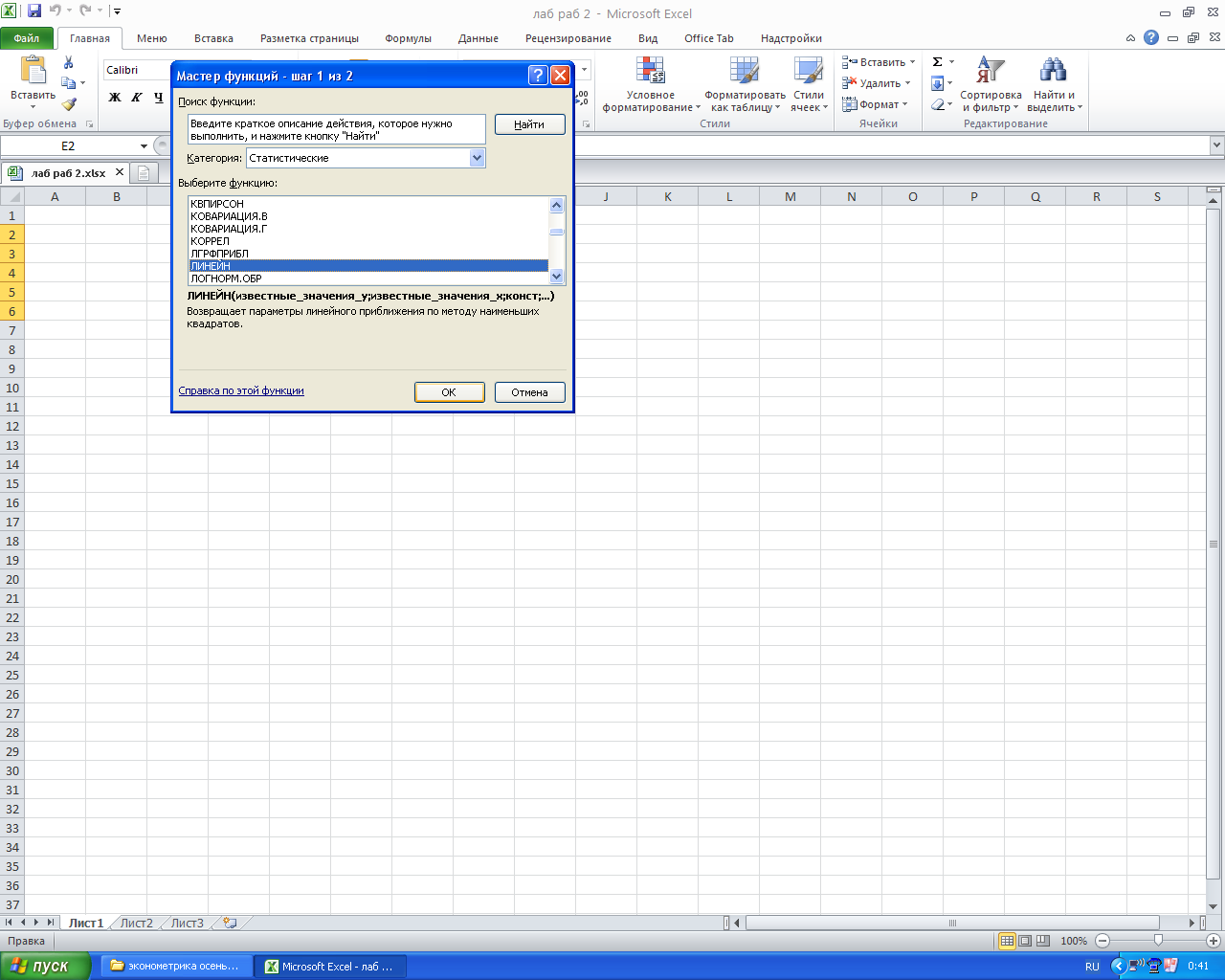Open the Формат cells dropdown
The image size is (1225, 980).
pos(875,104)
